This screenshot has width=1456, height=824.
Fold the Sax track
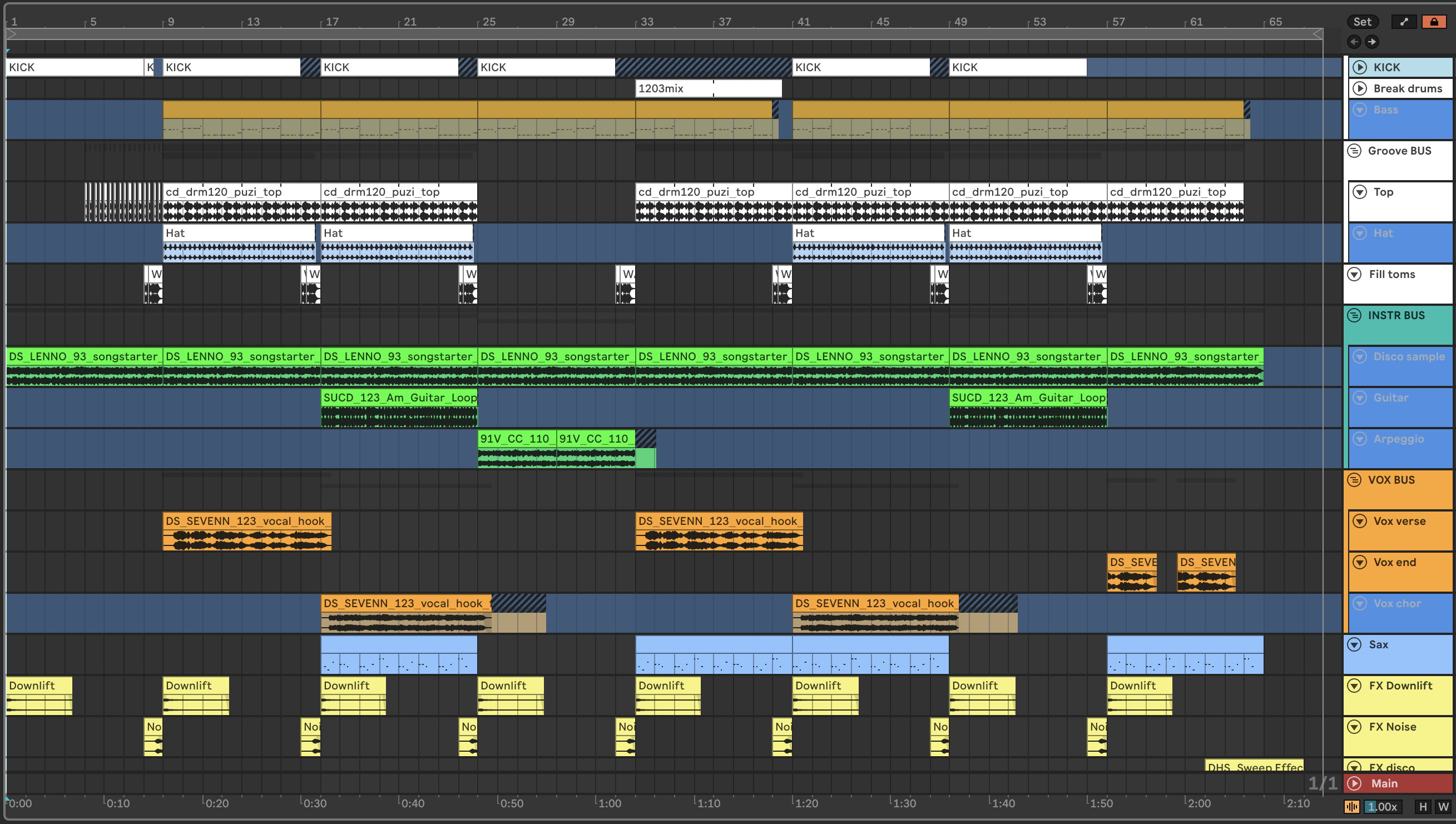[x=1354, y=644]
